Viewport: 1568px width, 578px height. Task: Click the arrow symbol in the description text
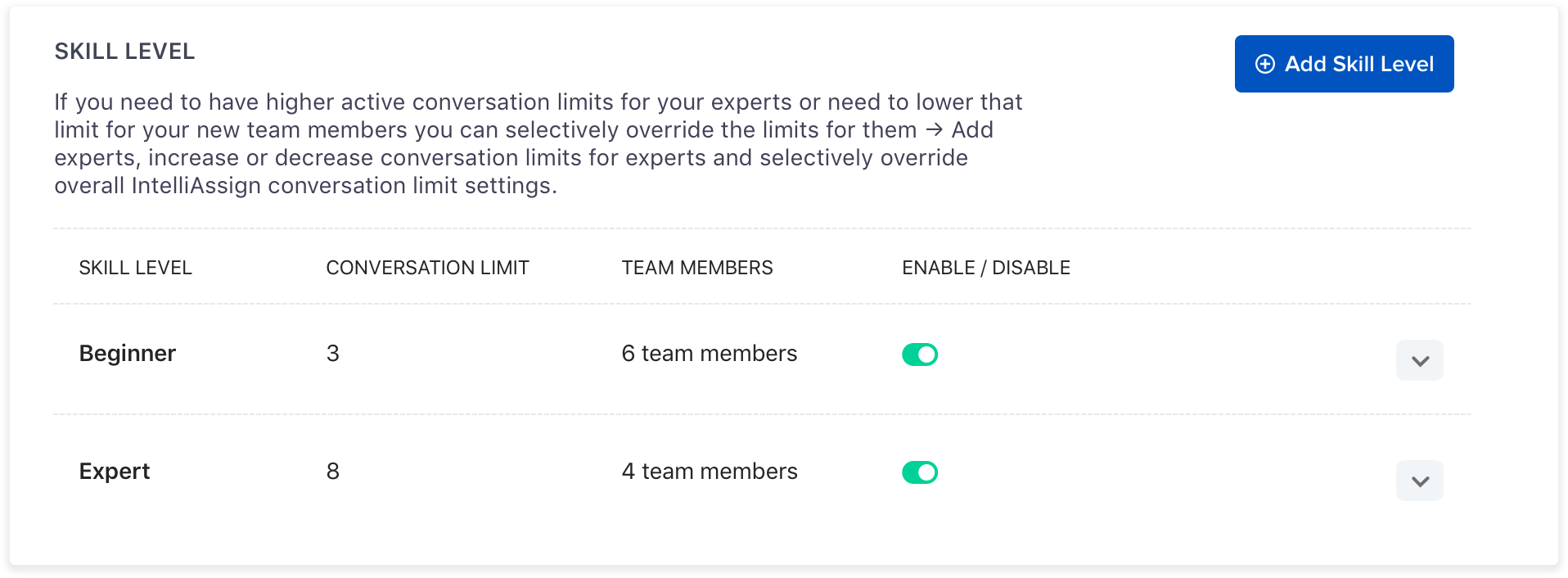(x=934, y=130)
